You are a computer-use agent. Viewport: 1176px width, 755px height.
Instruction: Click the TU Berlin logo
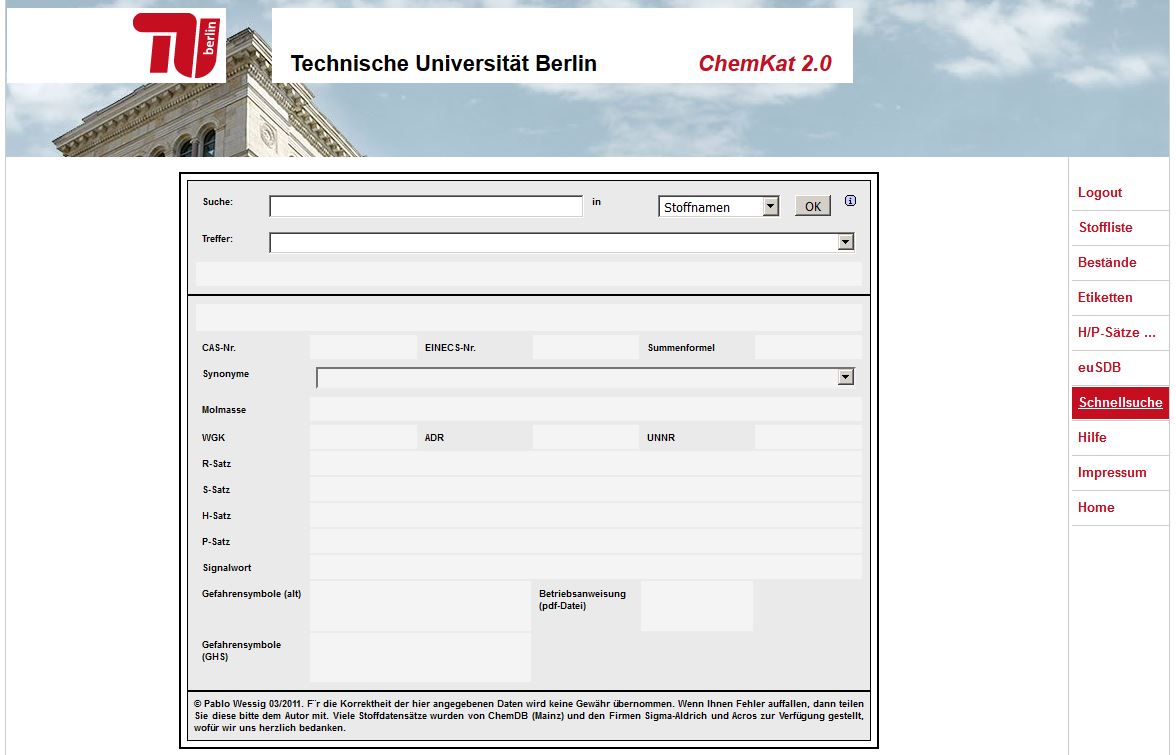[x=180, y=45]
